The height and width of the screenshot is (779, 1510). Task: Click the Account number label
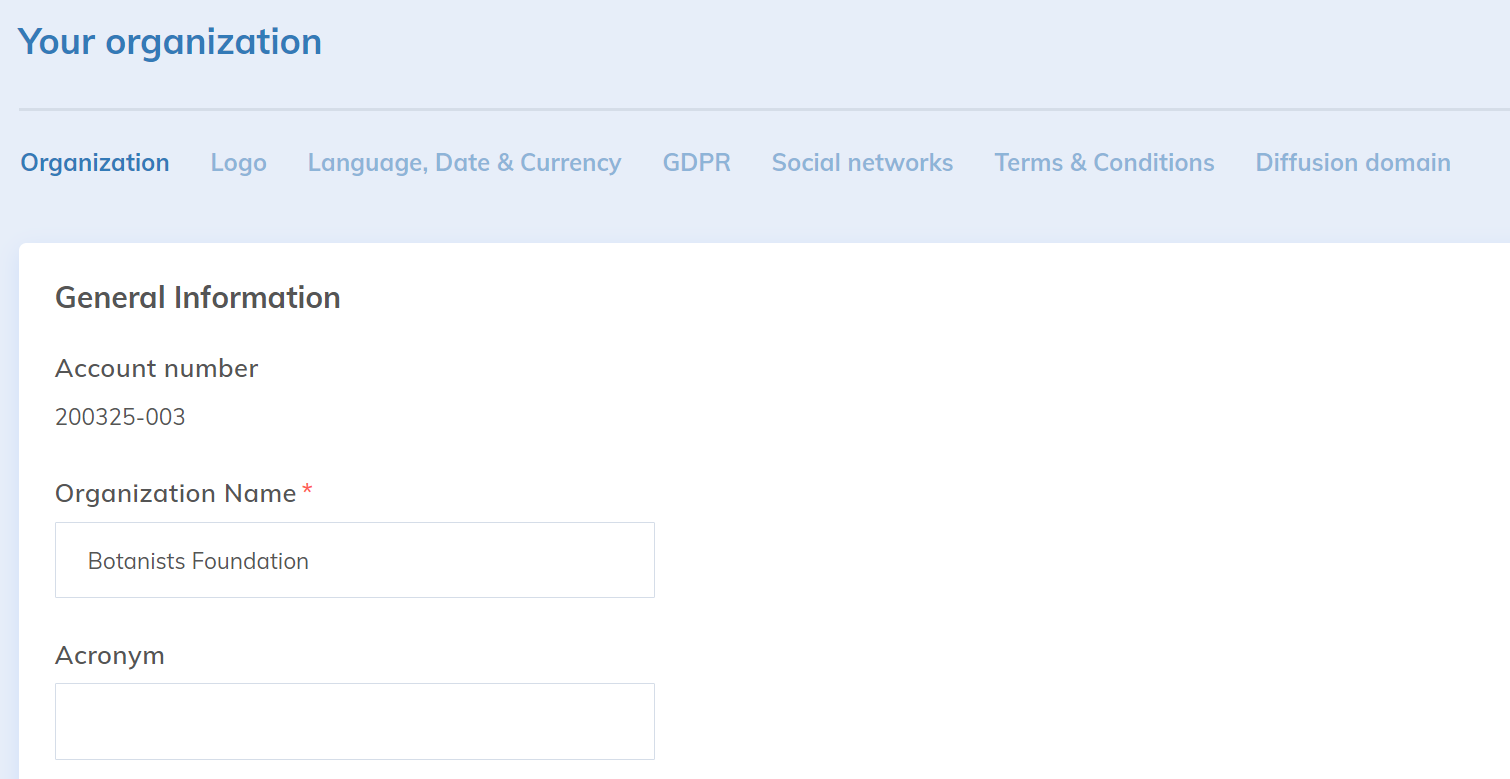coord(156,369)
